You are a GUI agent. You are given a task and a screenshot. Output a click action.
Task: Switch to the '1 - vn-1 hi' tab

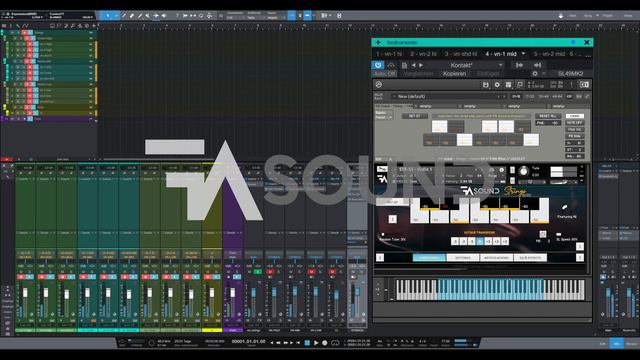coord(389,54)
